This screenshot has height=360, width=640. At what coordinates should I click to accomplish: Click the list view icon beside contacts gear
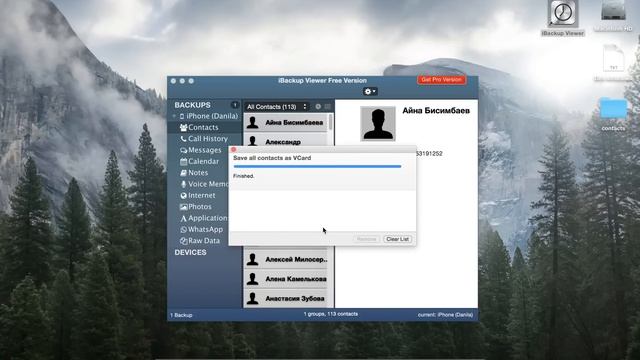point(327,107)
